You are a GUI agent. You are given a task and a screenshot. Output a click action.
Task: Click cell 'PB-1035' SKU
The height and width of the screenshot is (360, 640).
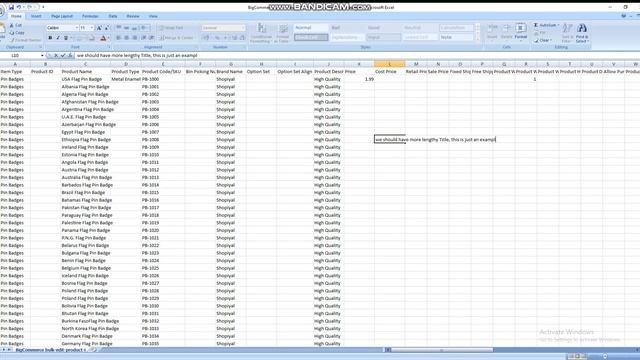point(163,344)
